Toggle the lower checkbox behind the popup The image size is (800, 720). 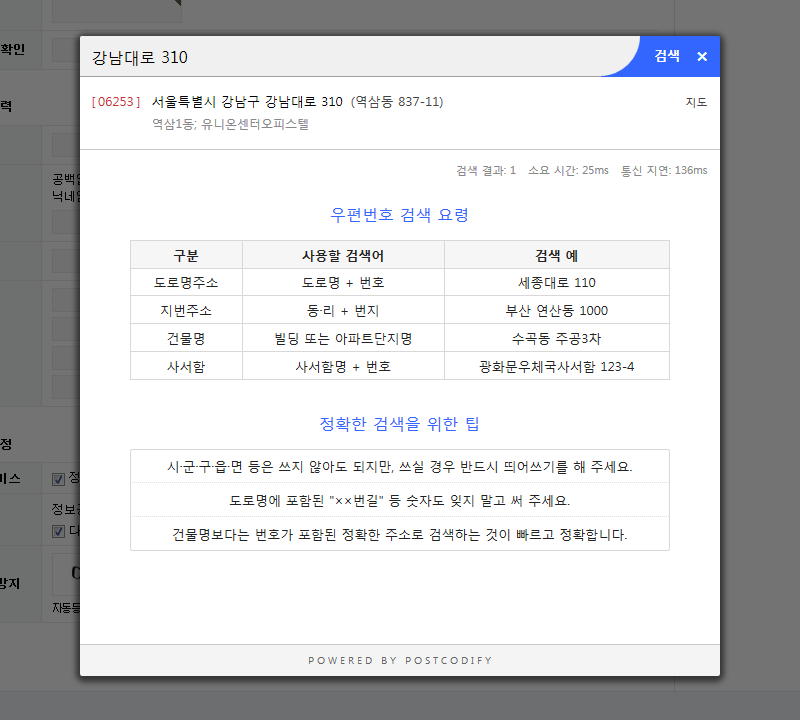[x=58, y=530]
